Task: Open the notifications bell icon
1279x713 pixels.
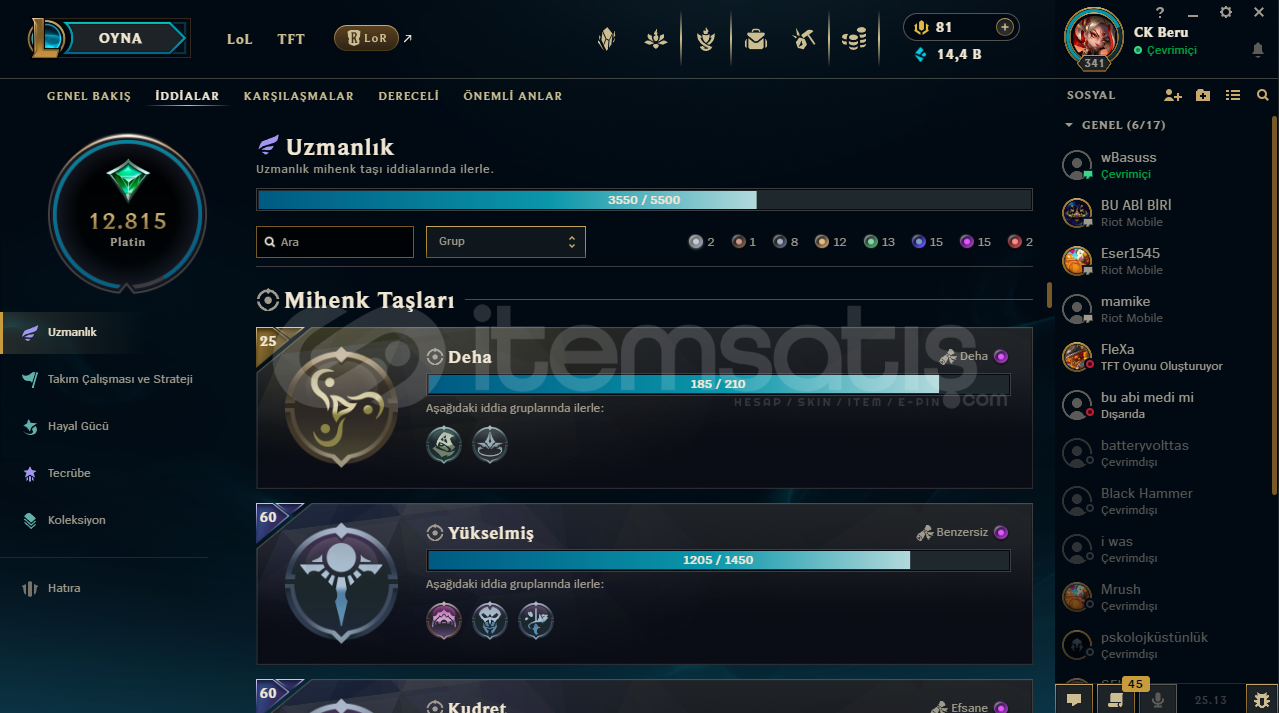Action: coord(1257,49)
